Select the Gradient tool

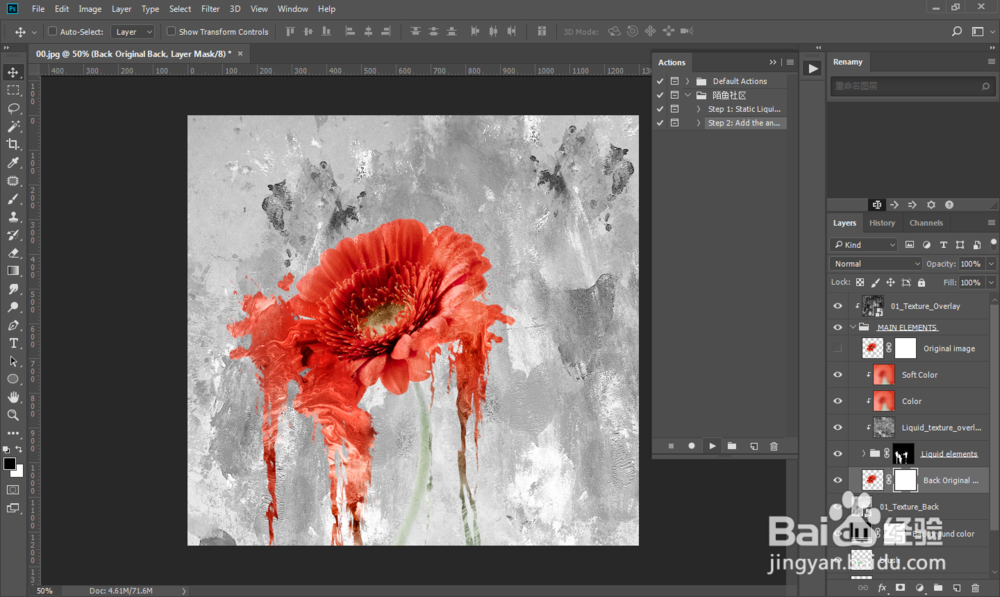coord(13,271)
